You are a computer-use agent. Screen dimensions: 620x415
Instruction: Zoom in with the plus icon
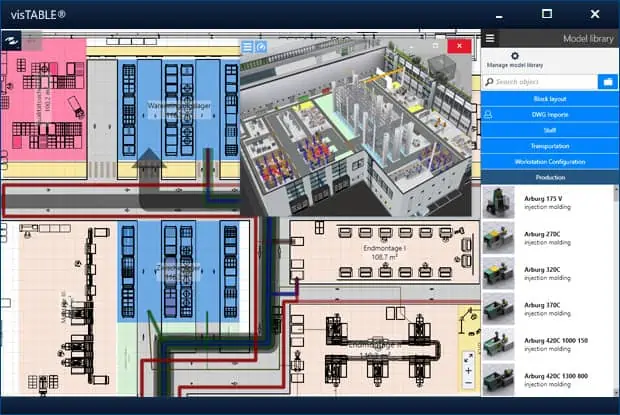(x=468, y=371)
